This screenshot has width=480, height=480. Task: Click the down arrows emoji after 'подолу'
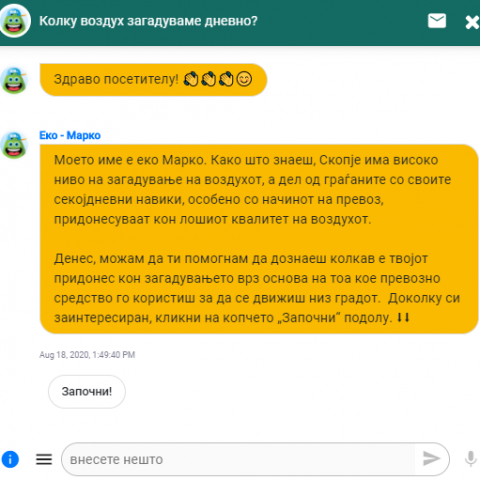pyautogui.click(x=403, y=318)
